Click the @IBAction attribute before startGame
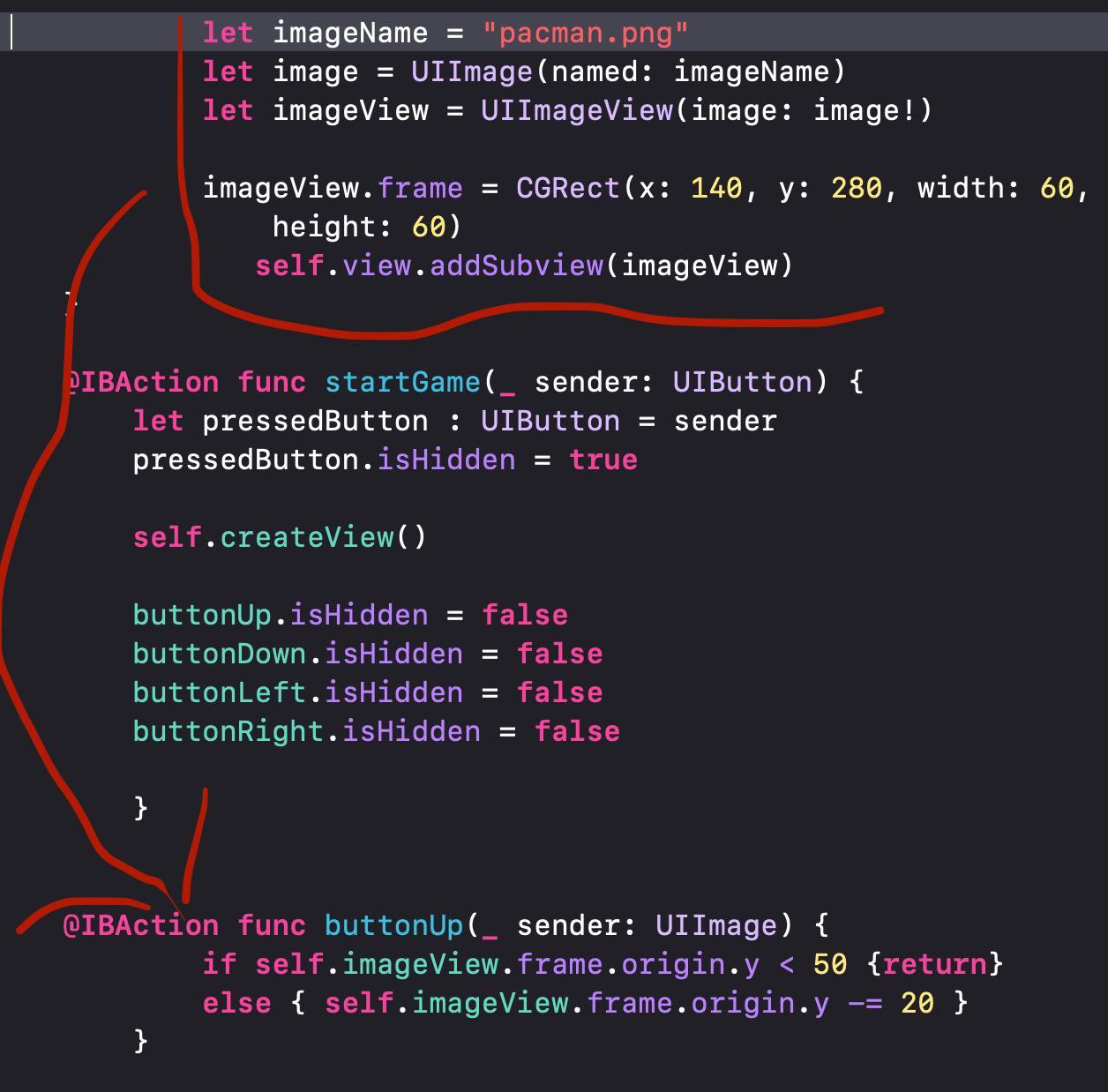1108x1092 pixels. pos(141,382)
